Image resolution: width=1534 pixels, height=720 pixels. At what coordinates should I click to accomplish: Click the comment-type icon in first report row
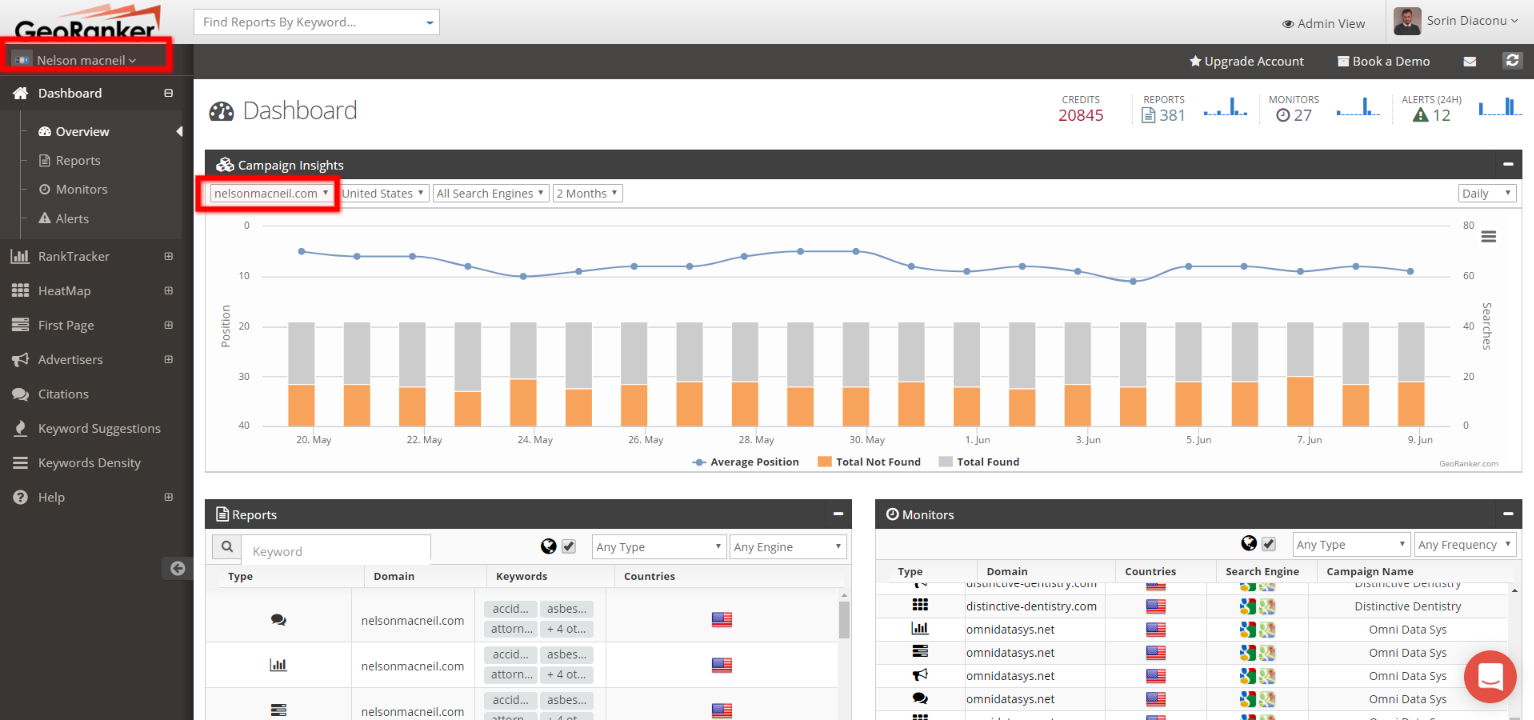coord(278,620)
